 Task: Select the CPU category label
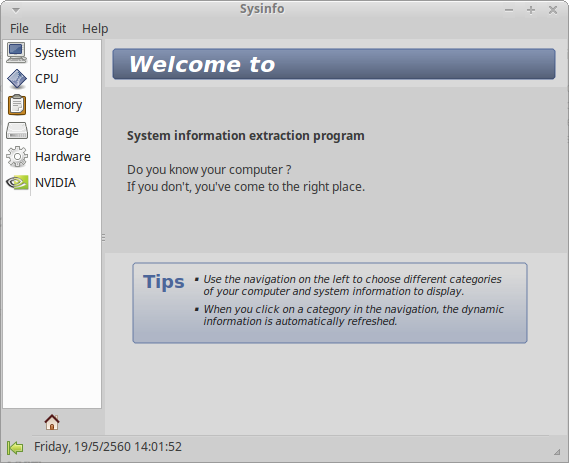(x=47, y=79)
